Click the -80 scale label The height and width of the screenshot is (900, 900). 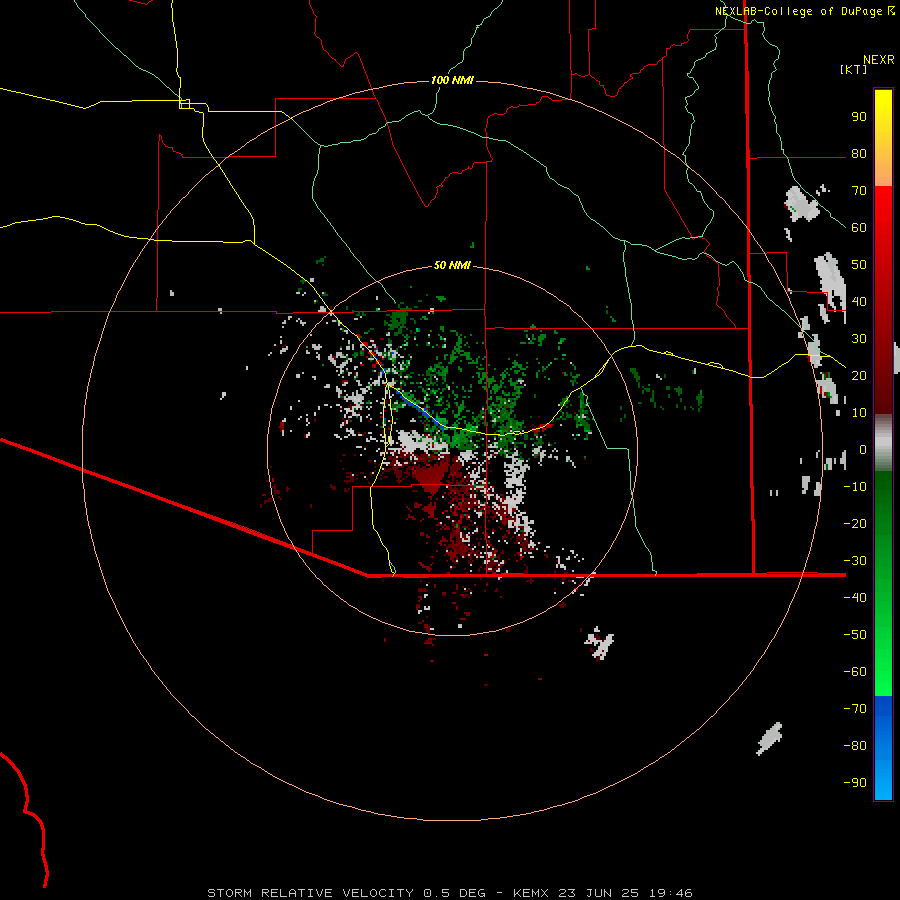(x=855, y=746)
